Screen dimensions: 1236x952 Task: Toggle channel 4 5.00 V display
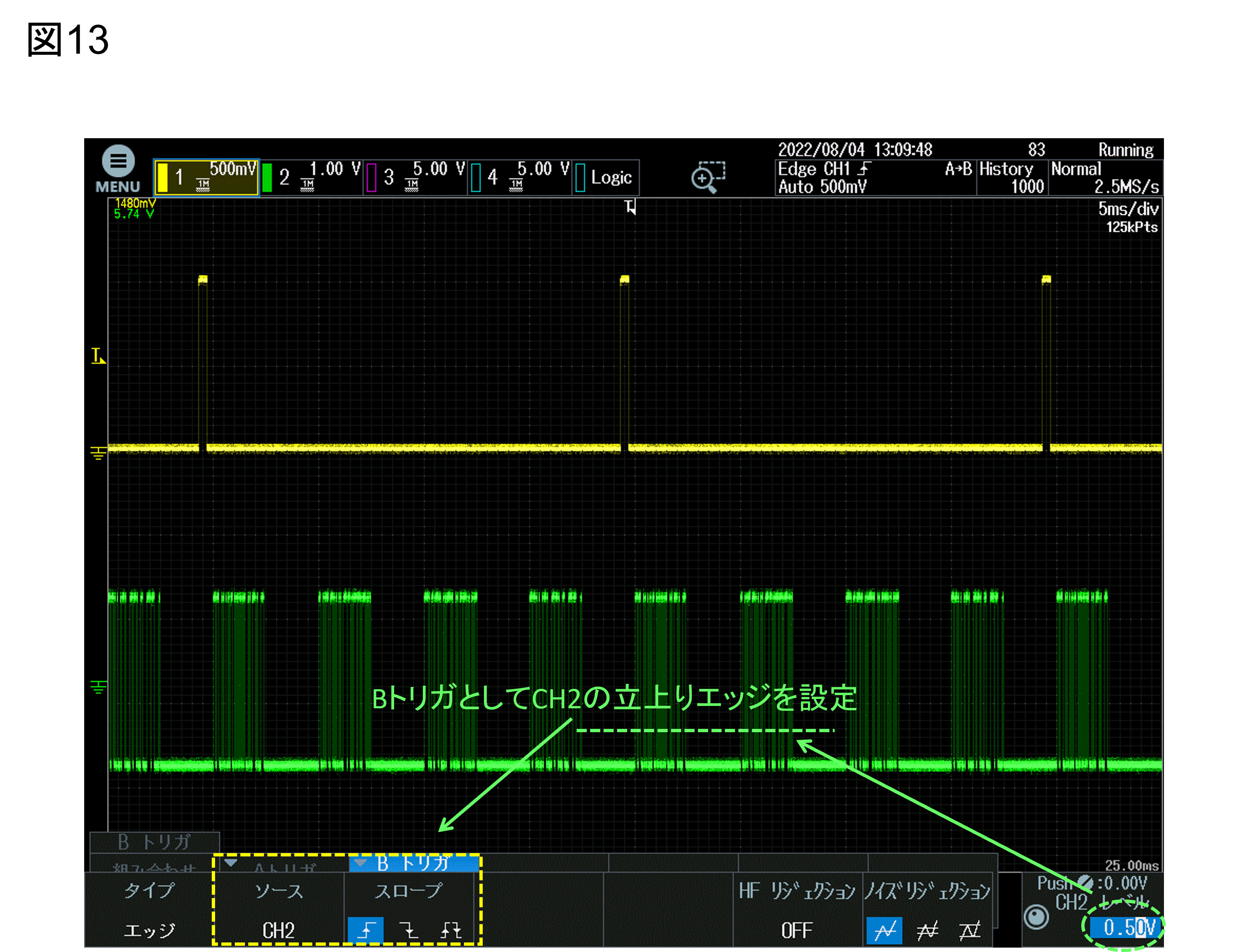tap(519, 177)
